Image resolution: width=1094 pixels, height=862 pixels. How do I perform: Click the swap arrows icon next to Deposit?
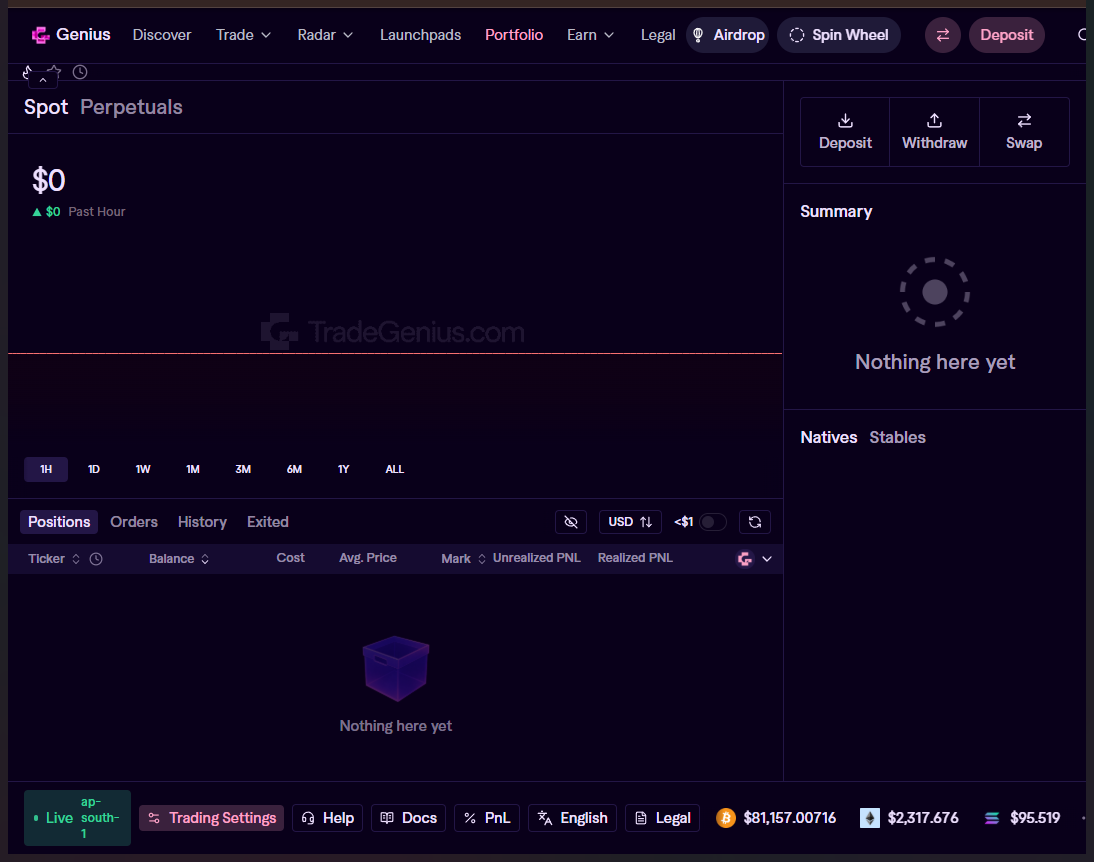coord(943,35)
